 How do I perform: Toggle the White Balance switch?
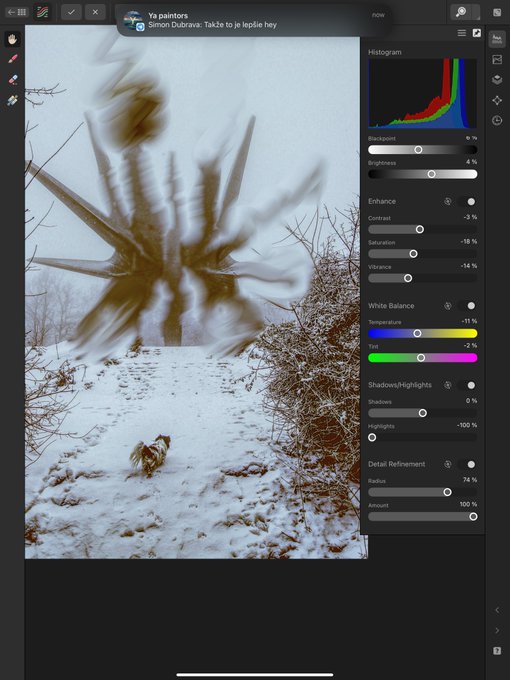click(x=468, y=306)
